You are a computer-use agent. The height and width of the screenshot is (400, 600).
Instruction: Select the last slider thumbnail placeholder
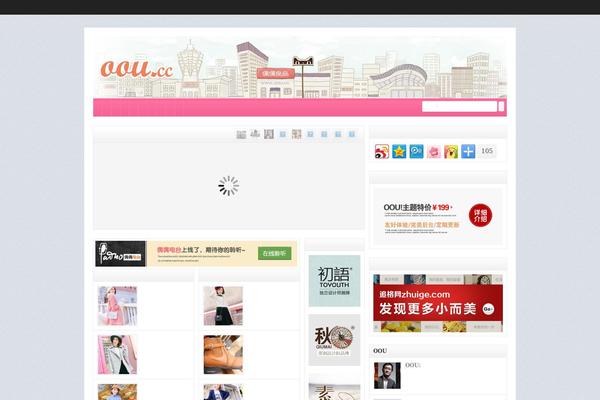tap(352, 134)
